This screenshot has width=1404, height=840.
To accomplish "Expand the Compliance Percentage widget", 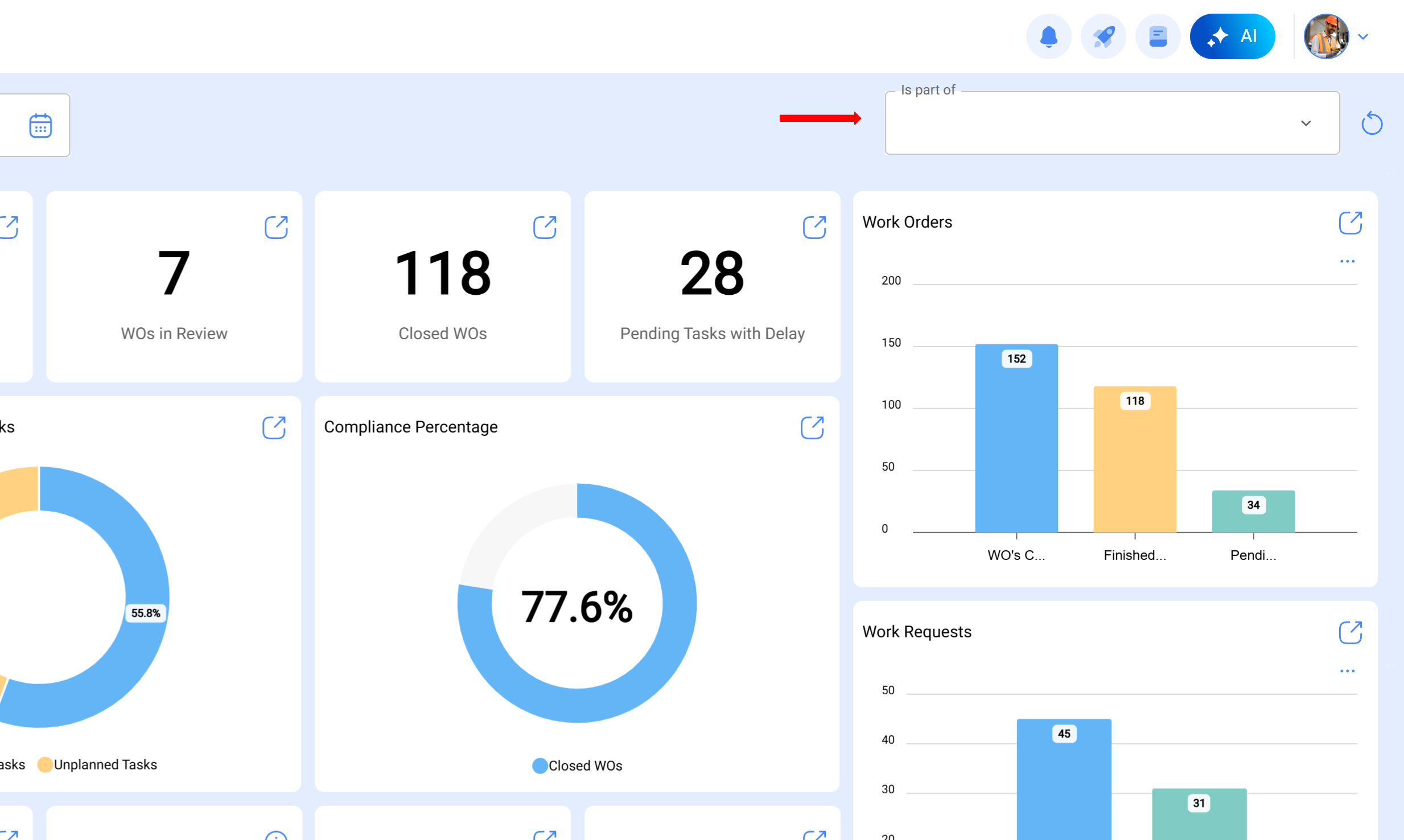I will coord(812,427).
